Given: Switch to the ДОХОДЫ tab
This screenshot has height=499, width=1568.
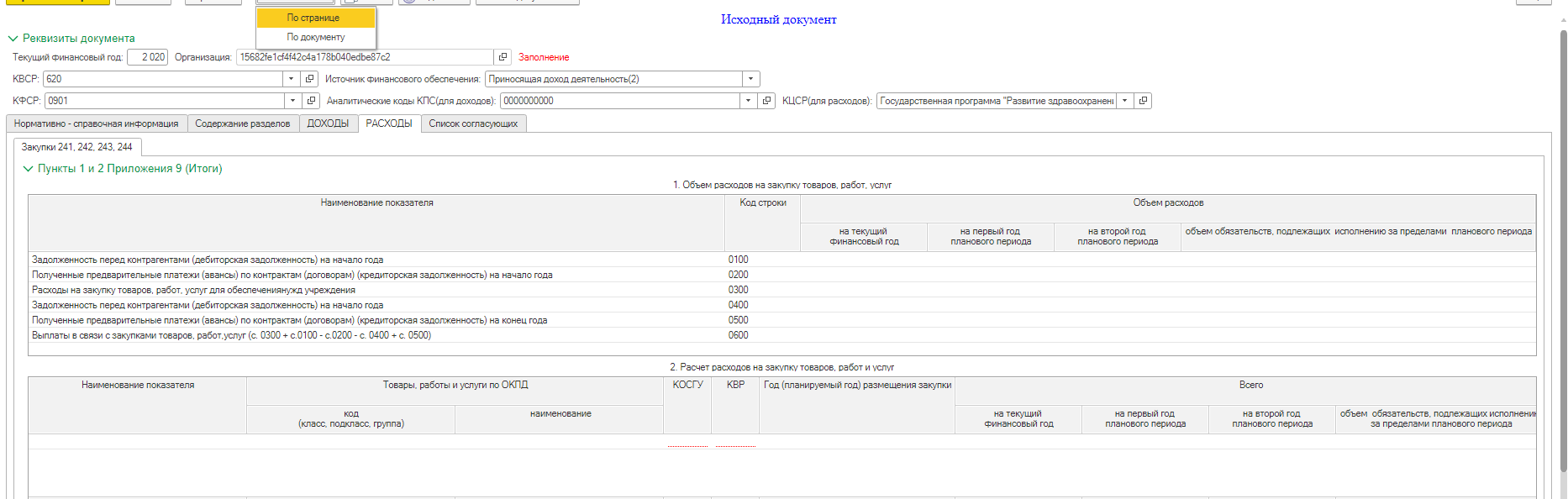Looking at the screenshot, I should point(328,123).
